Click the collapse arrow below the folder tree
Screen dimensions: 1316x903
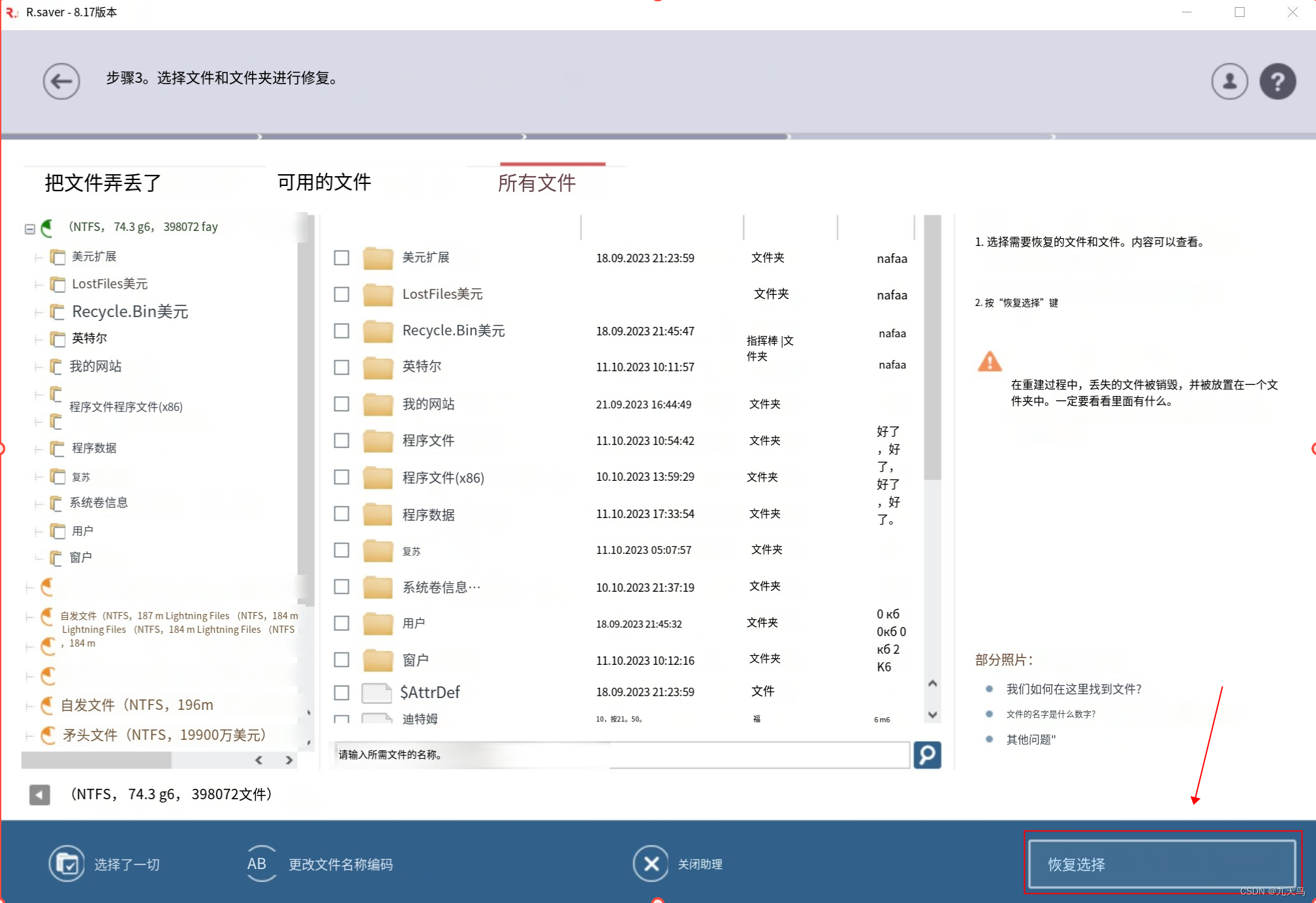pos(39,795)
